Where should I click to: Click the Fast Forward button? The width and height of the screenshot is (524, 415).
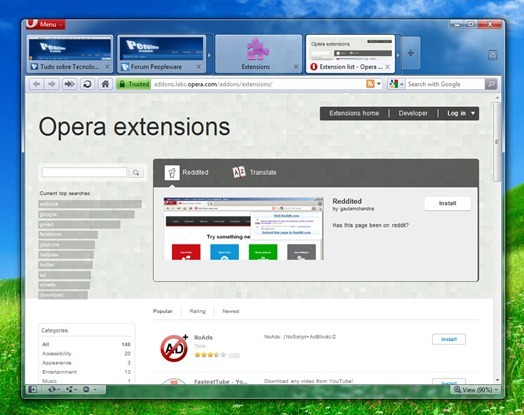click(x=70, y=84)
